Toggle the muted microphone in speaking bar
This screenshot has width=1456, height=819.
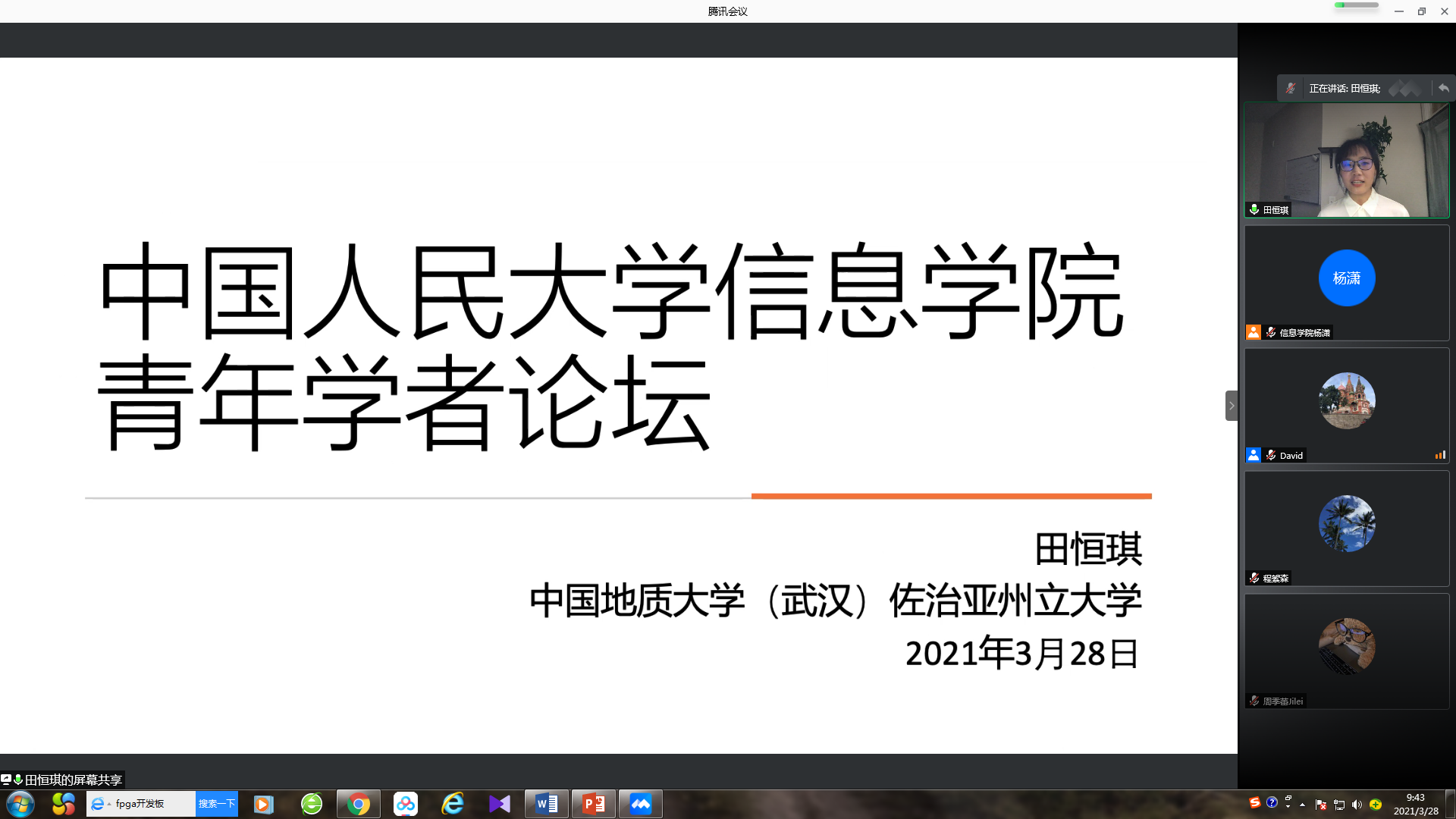click(x=1291, y=88)
